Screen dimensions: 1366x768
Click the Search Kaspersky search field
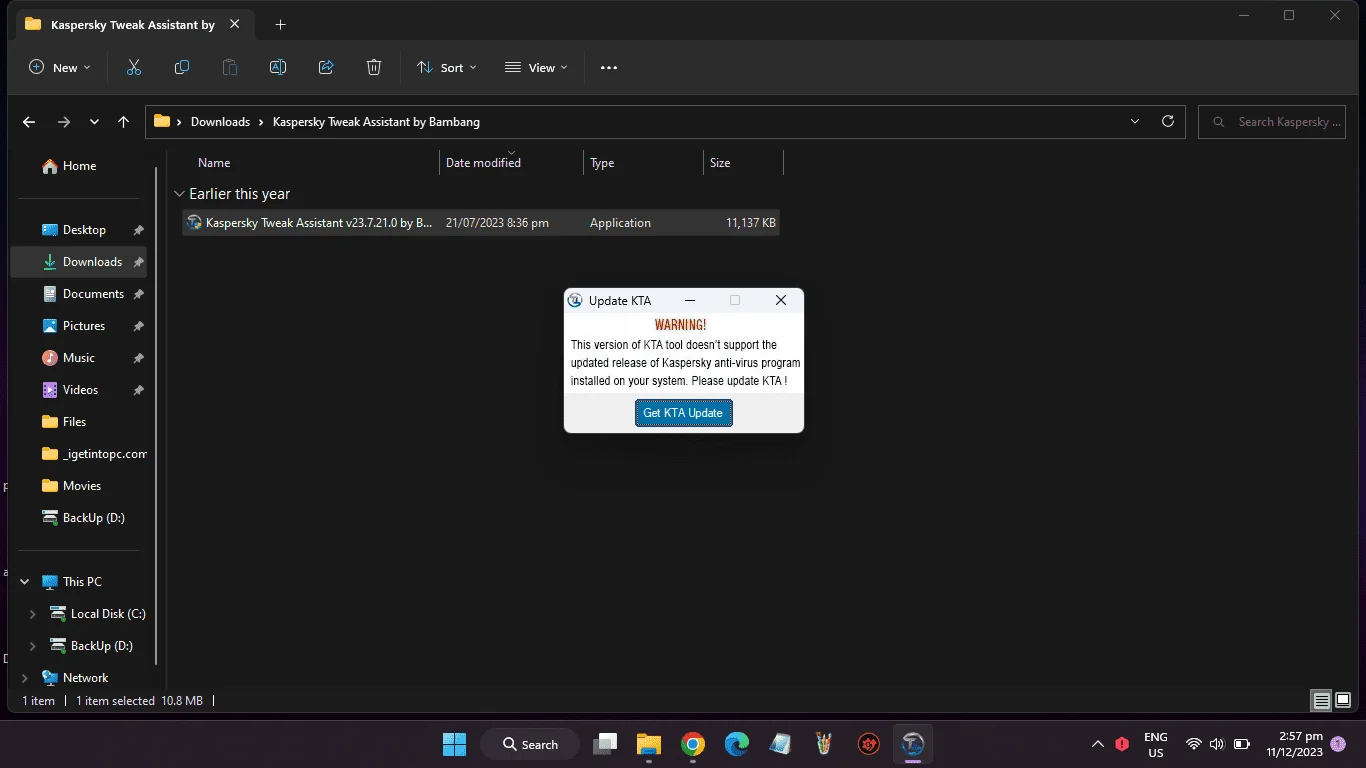(1272, 122)
